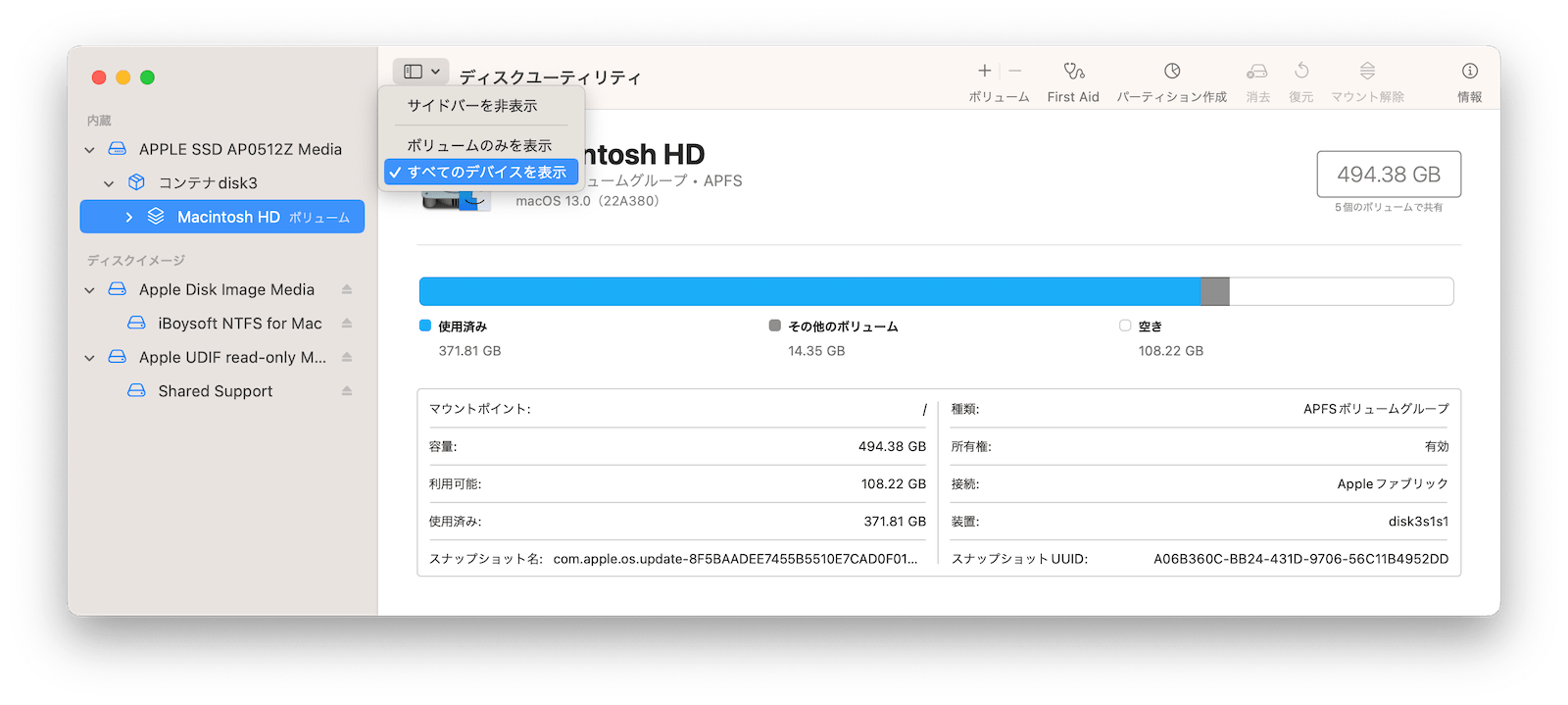
Task: Click the blue 使用済み portion of usage bar
Action: click(x=809, y=291)
